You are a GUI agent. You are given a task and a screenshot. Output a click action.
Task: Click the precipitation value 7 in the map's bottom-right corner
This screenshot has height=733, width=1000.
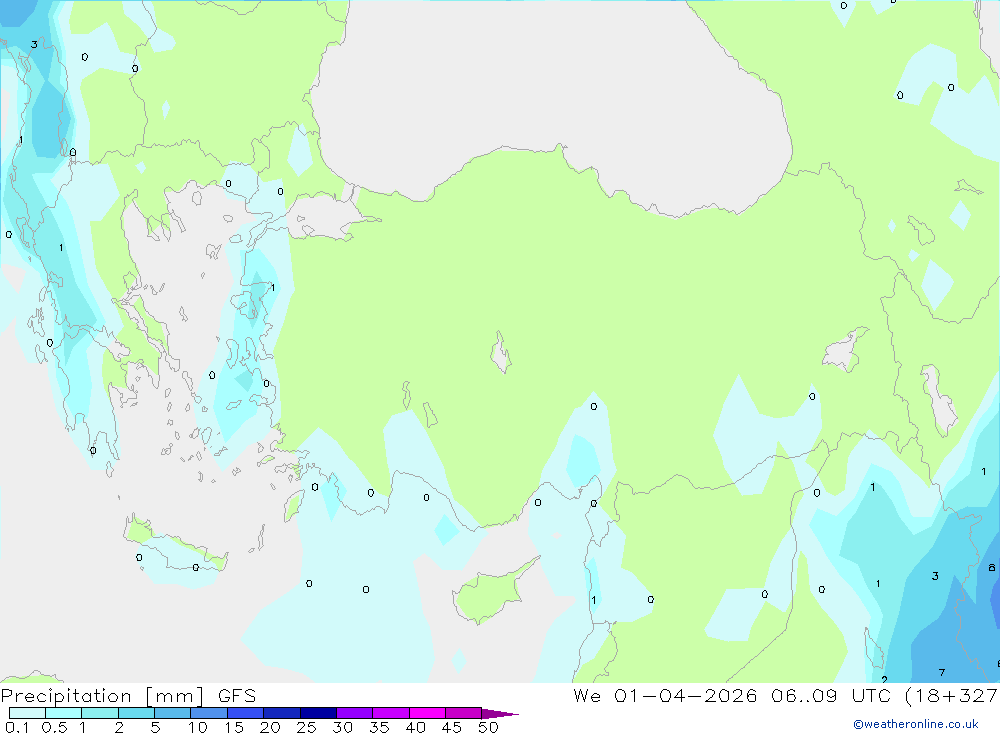(x=942, y=672)
